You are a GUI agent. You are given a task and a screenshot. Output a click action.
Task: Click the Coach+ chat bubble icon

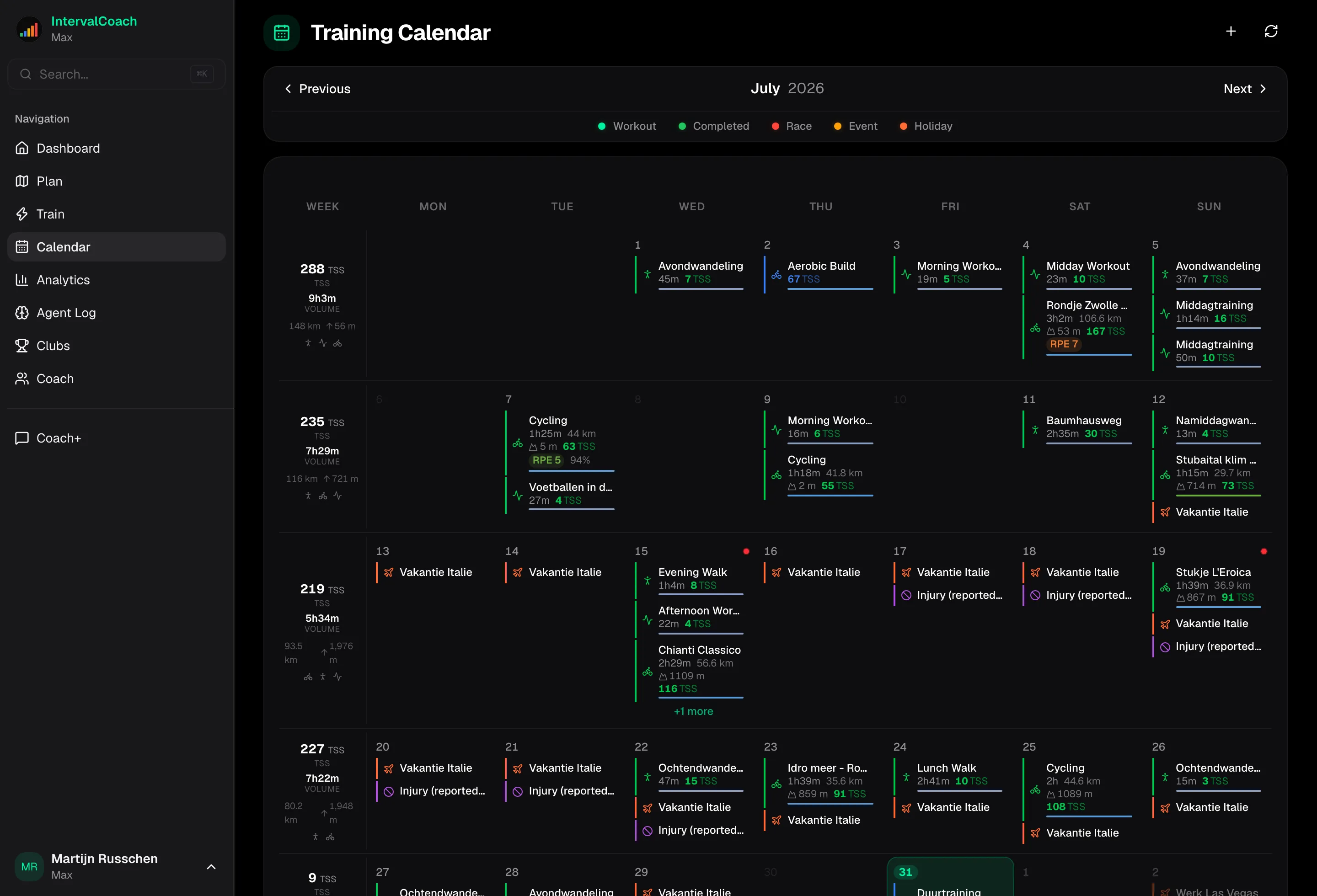pyautogui.click(x=22, y=438)
